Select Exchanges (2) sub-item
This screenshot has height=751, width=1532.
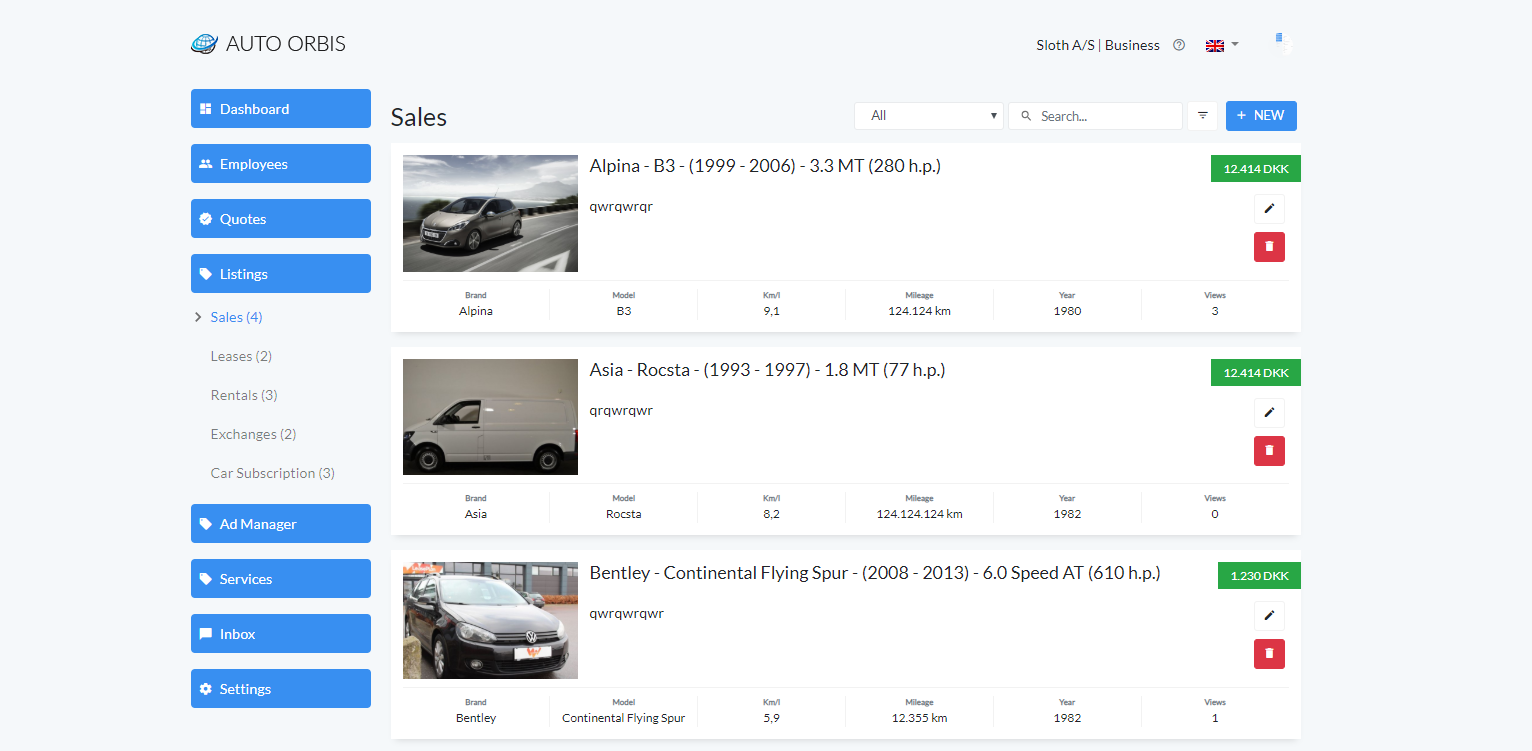coord(253,434)
